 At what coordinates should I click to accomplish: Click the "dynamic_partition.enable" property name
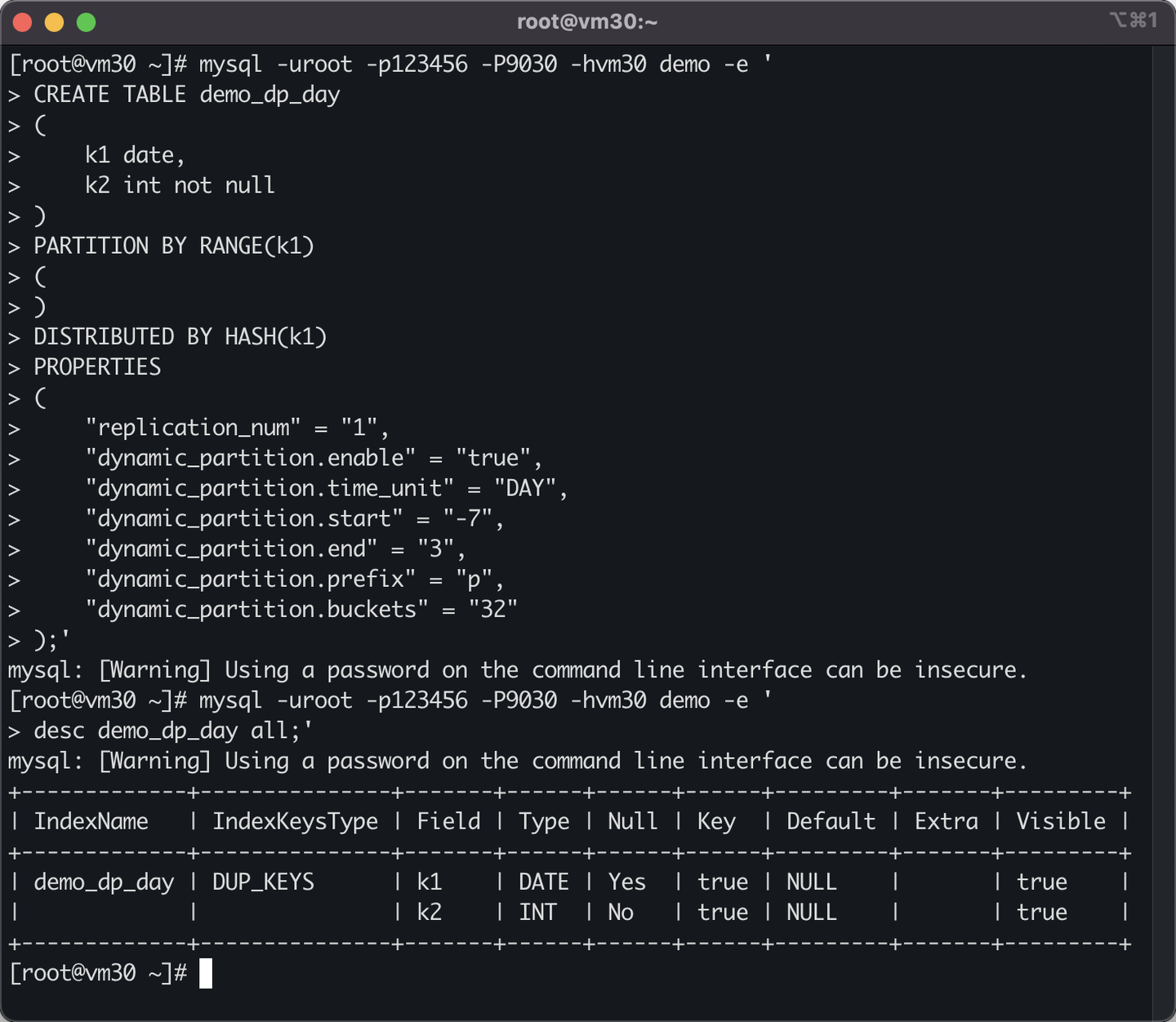coord(250,458)
